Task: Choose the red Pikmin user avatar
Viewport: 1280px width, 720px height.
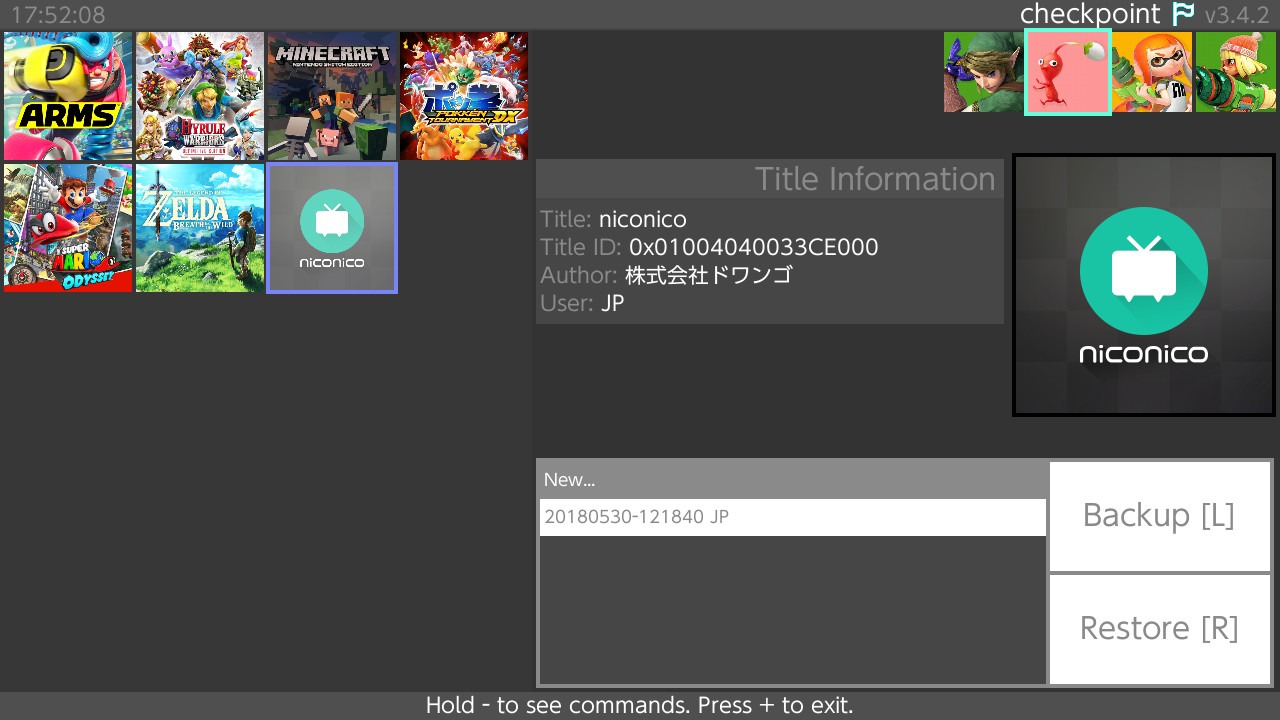Action: click(x=1068, y=72)
